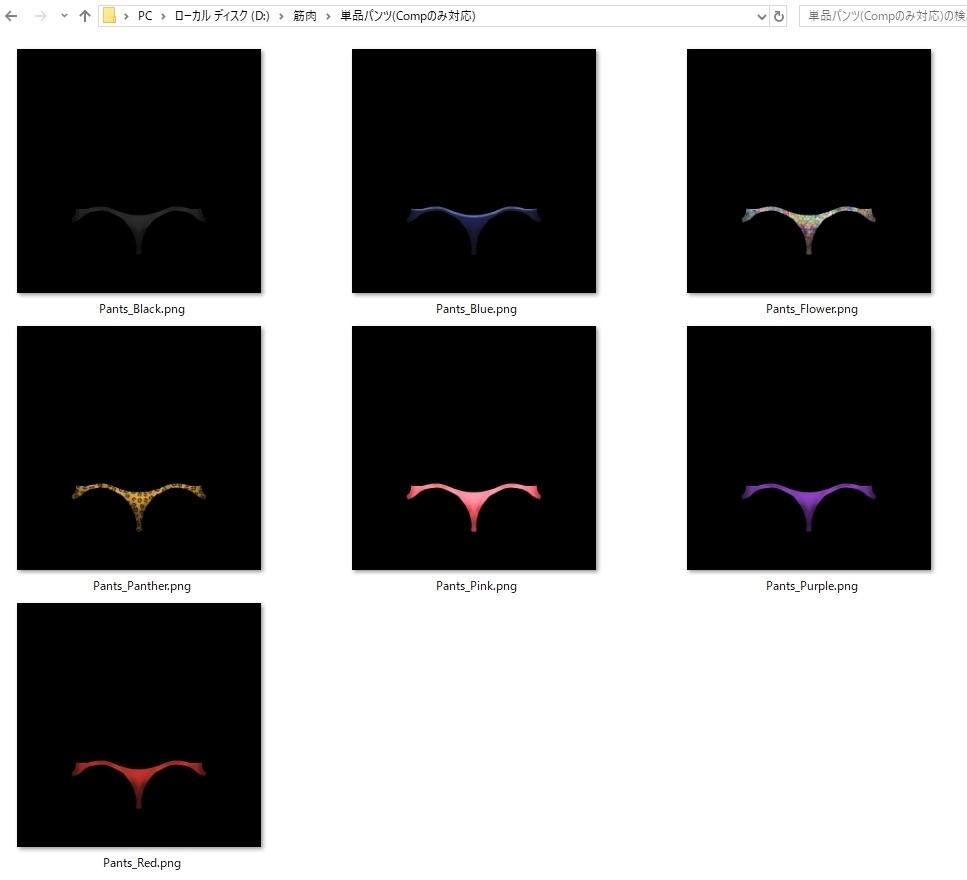The image size is (967, 880).
Task: Select Pants_Pink.png thumbnail
Action: [474, 448]
